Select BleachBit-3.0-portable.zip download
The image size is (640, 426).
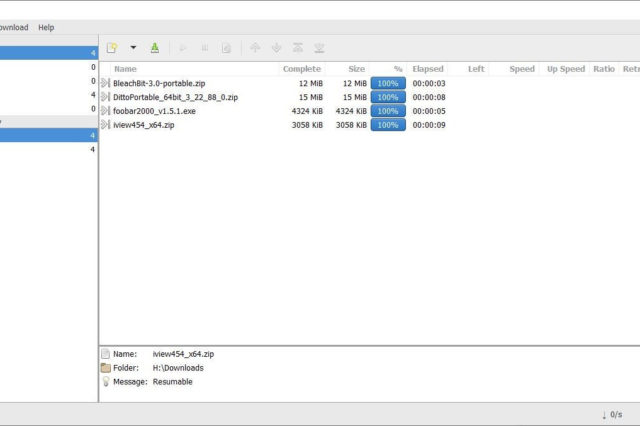point(159,83)
